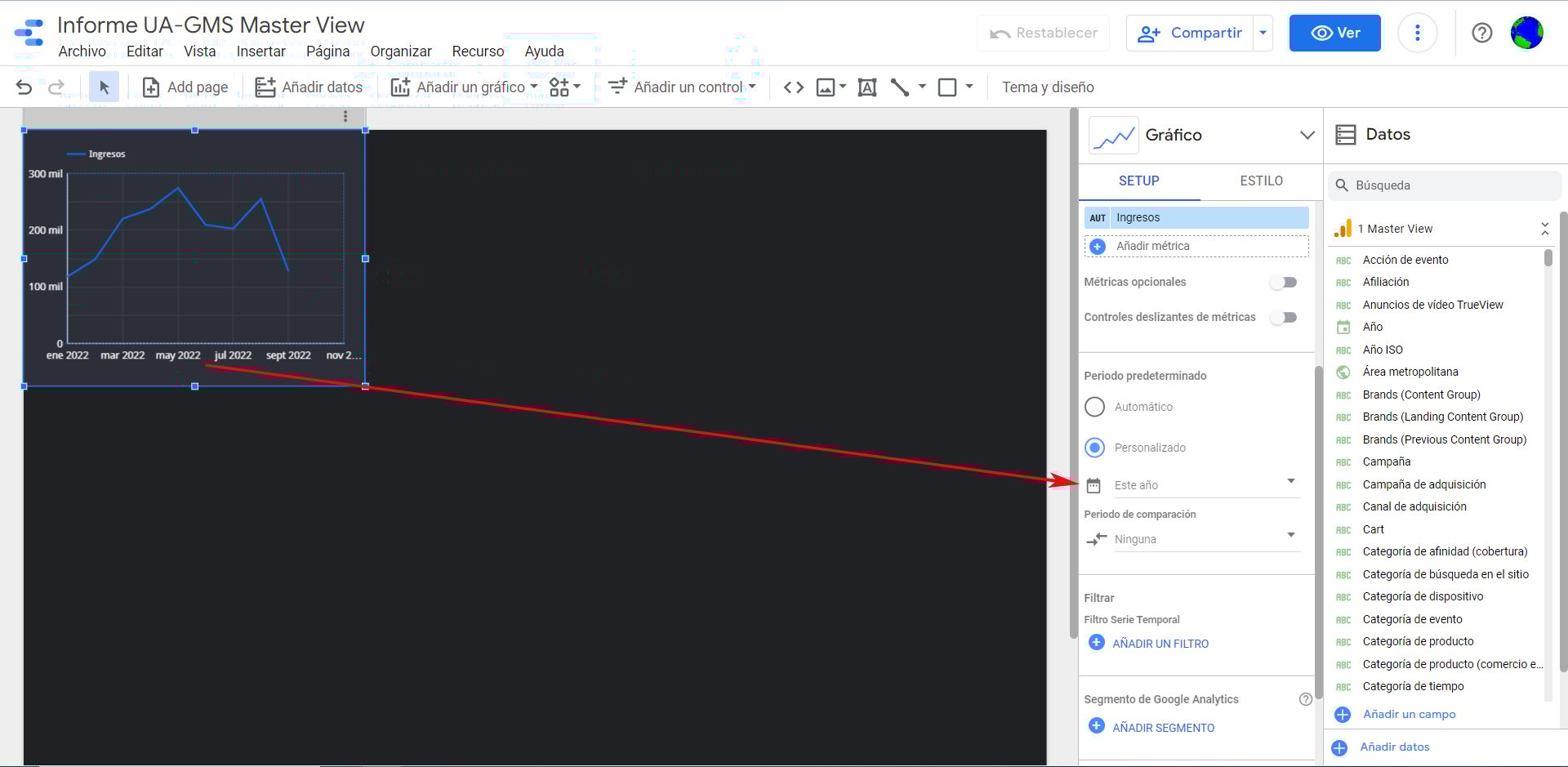
Task: Expand the Gráfico chart type chevron
Action: 1307,135
